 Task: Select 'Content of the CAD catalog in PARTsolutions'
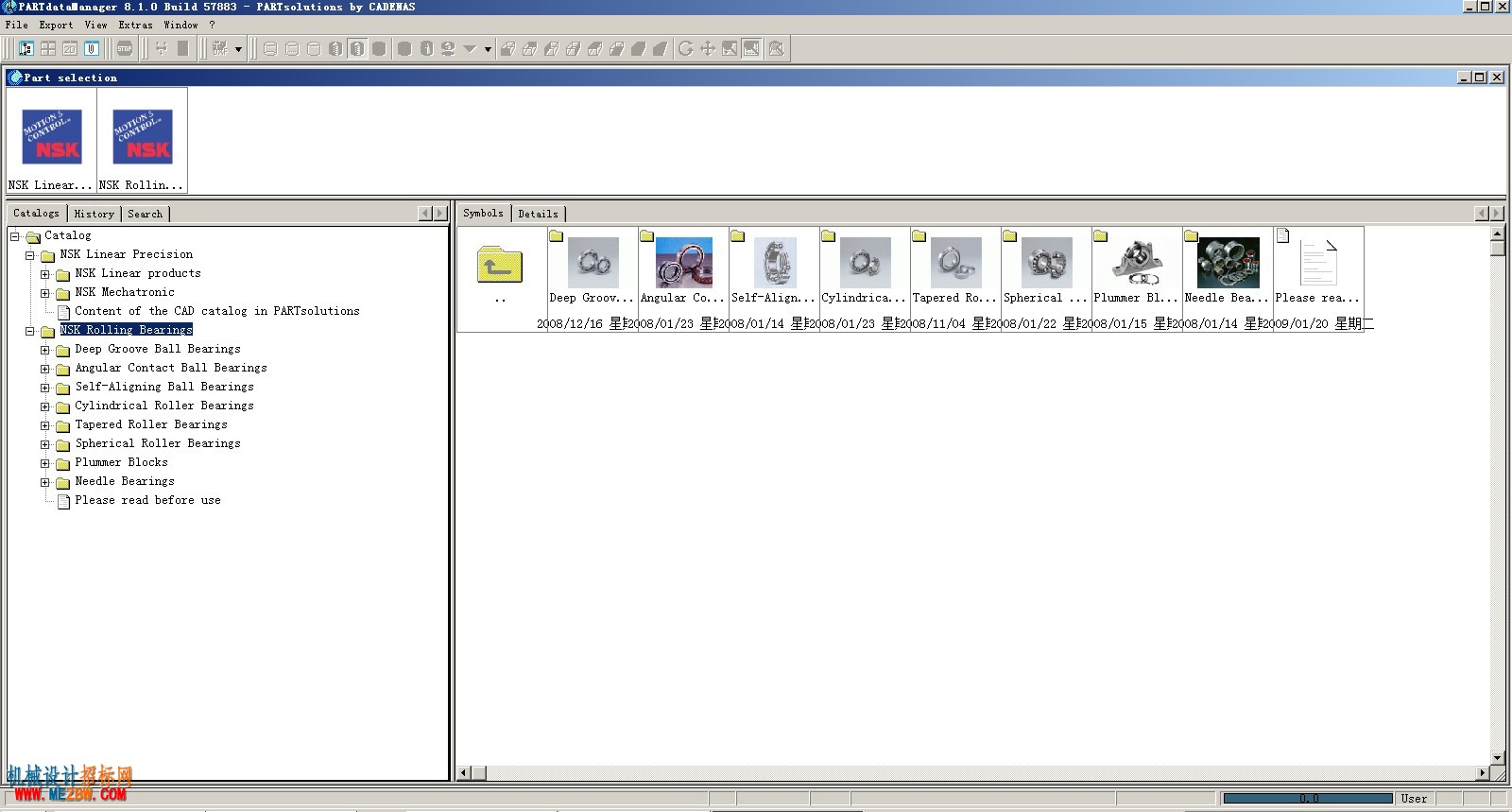click(216, 311)
